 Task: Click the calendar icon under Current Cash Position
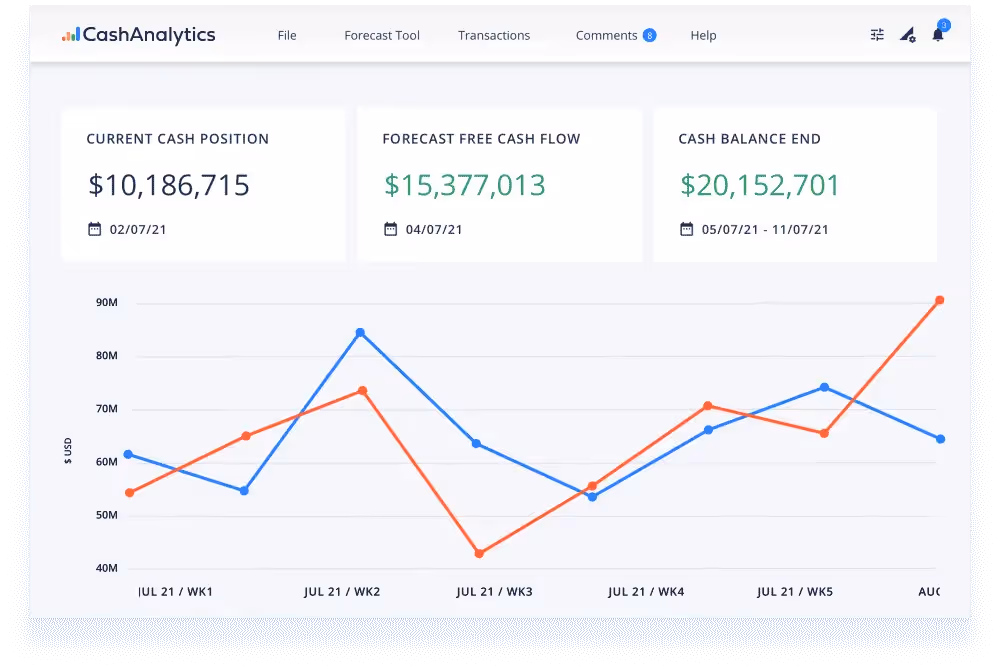point(93,228)
